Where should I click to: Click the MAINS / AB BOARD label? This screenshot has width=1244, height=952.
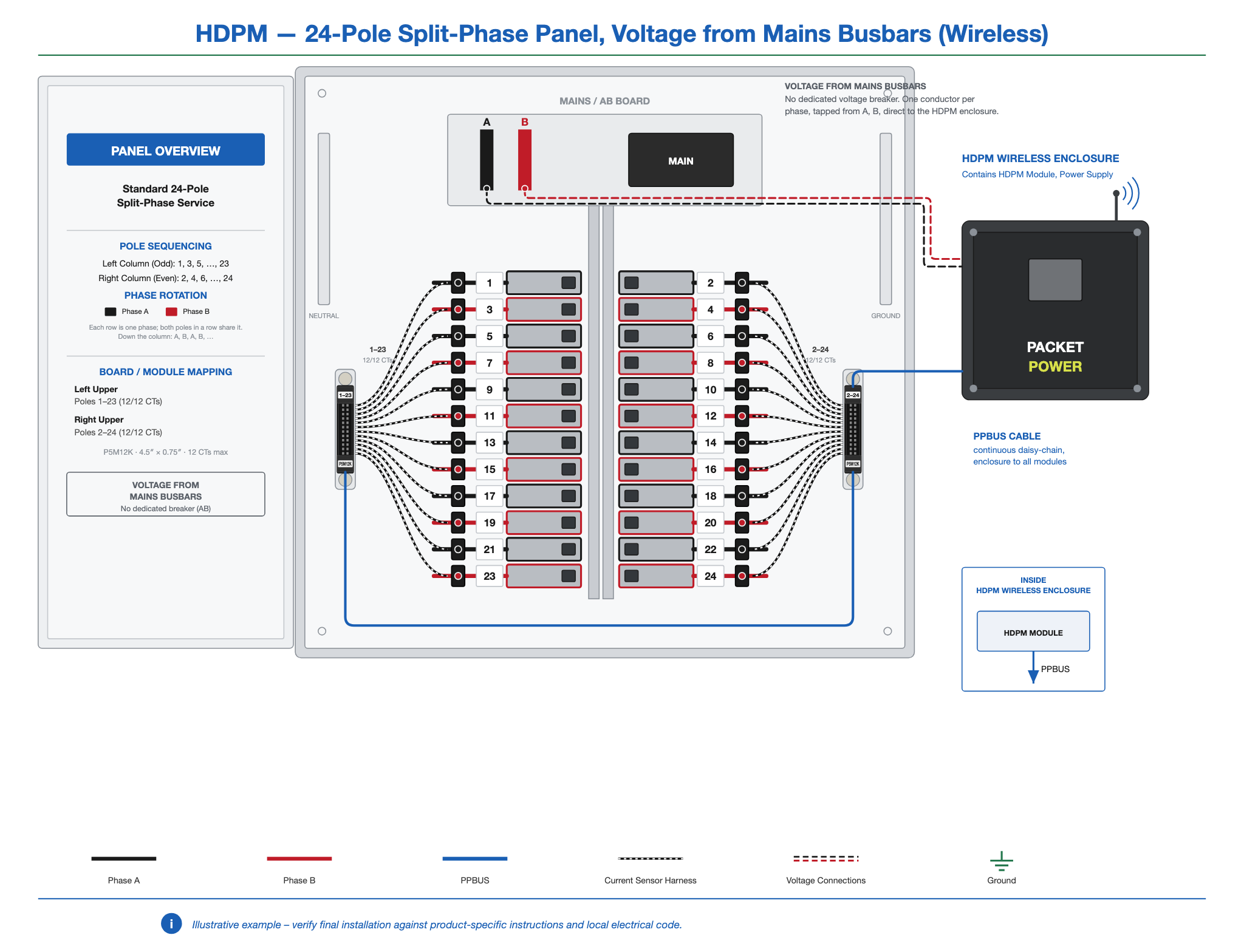coord(604,101)
